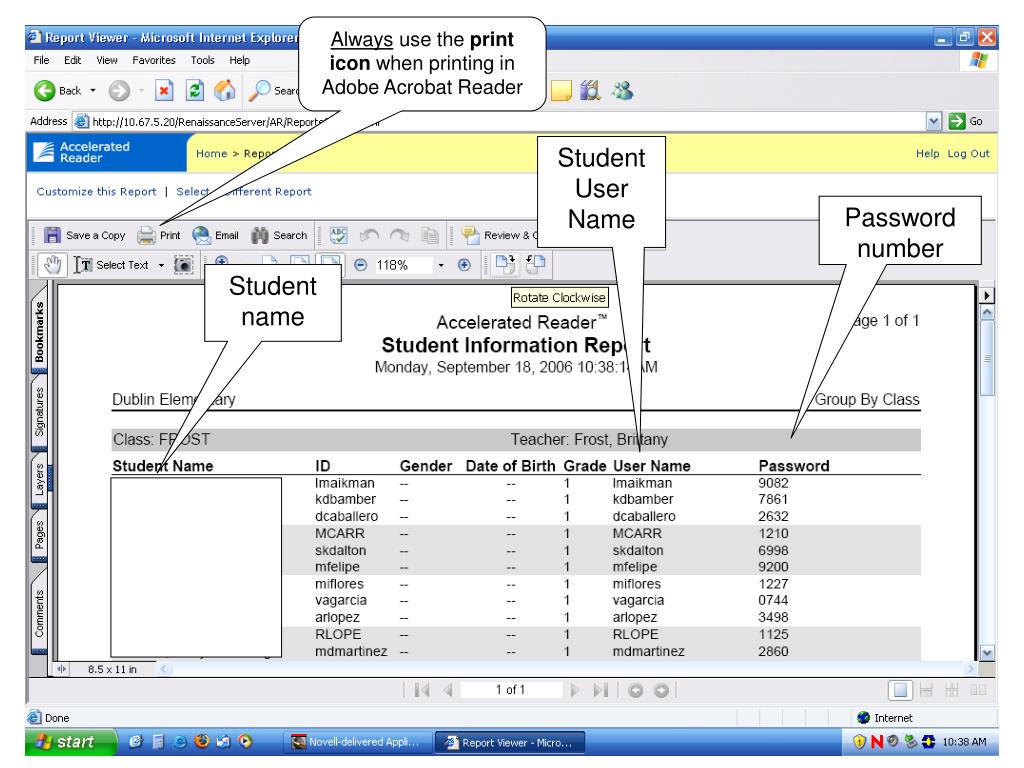
Task: Click the Email toolbar icon
Action: pos(201,235)
